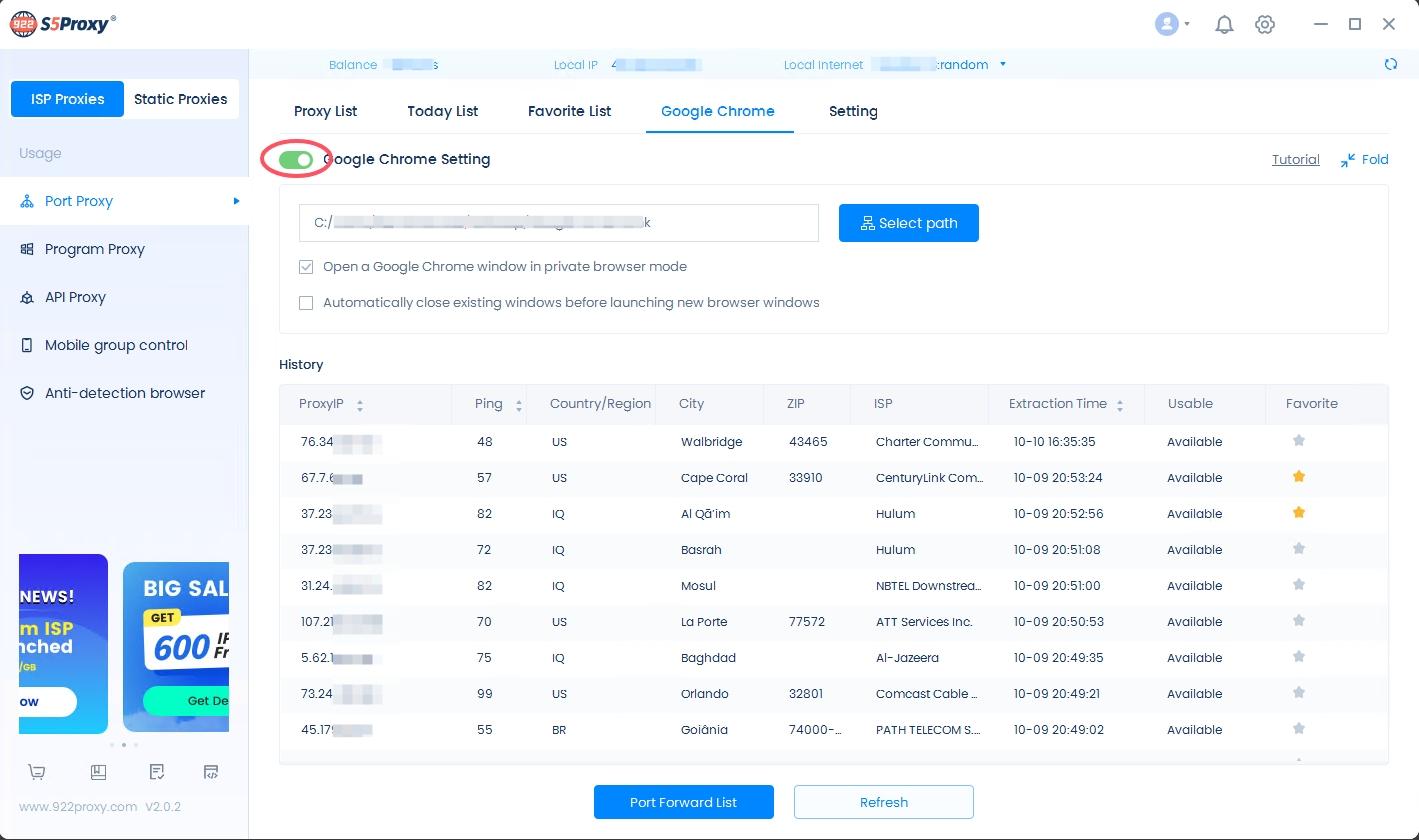Open Mobile group control panel
Screen dimensions: 1419x840
(x=114, y=345)
